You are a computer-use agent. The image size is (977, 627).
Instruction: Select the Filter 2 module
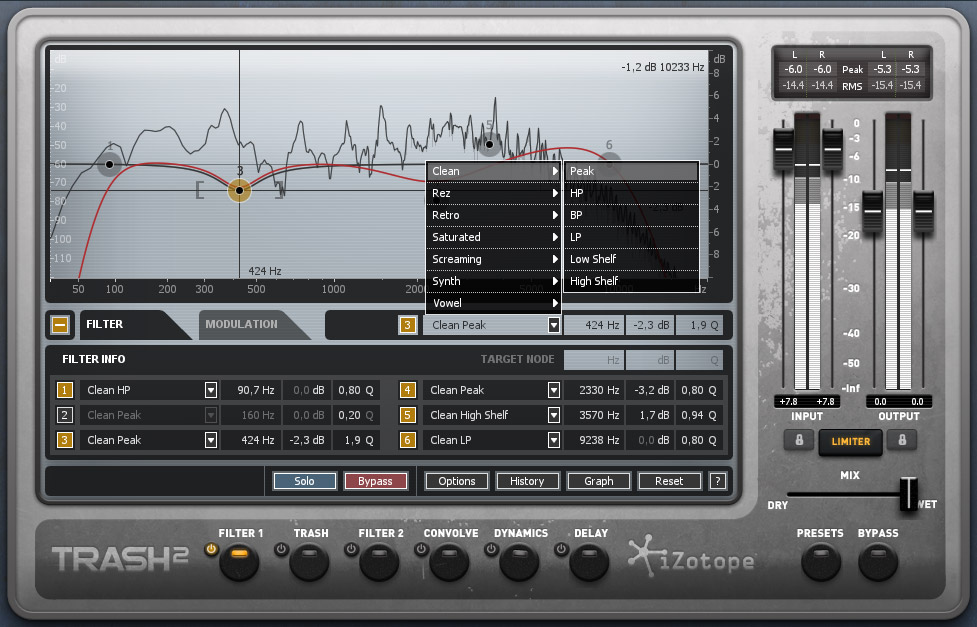[x=378, y=563]
